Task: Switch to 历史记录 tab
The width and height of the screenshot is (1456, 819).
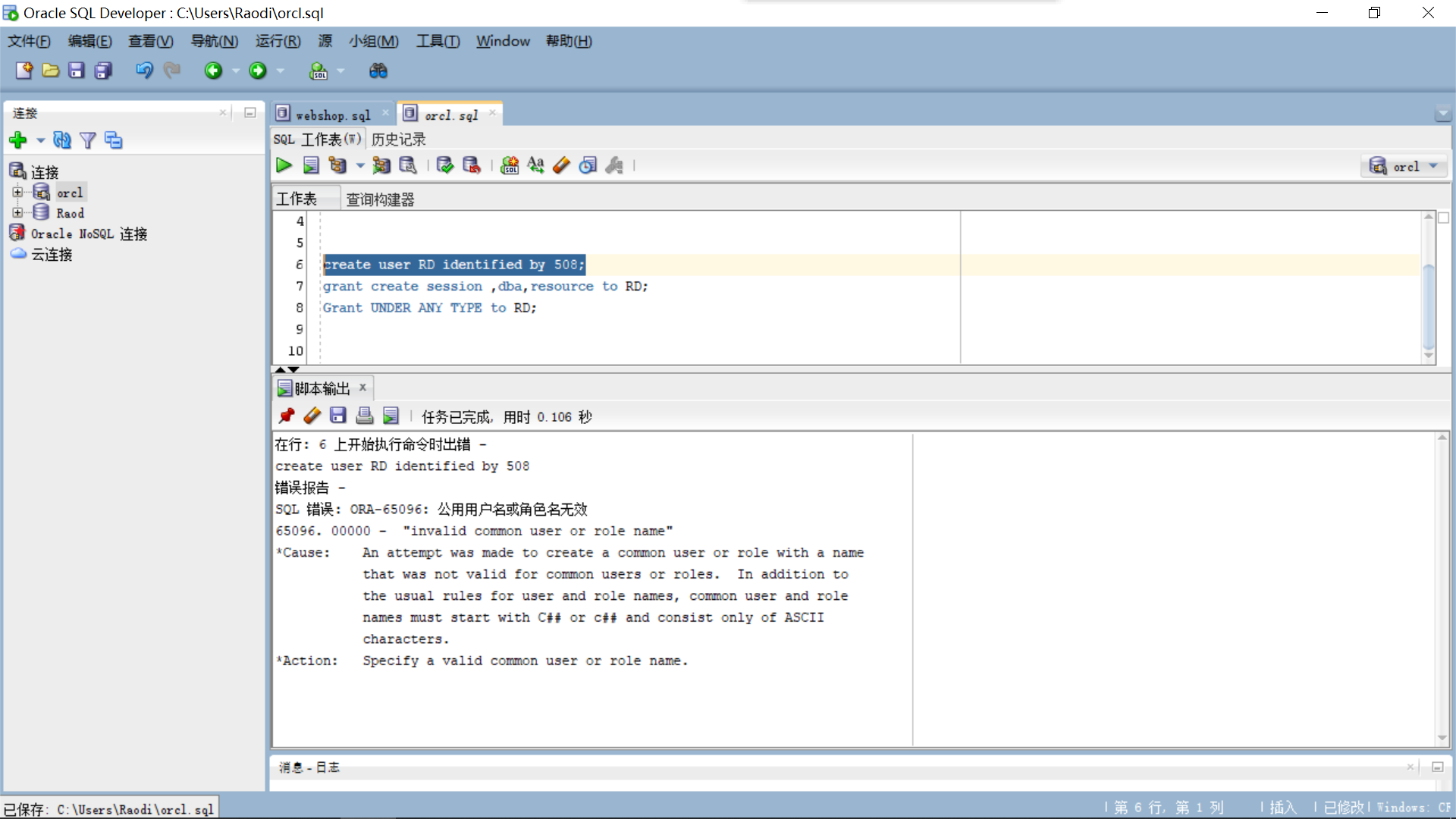Action: [398, 139]
